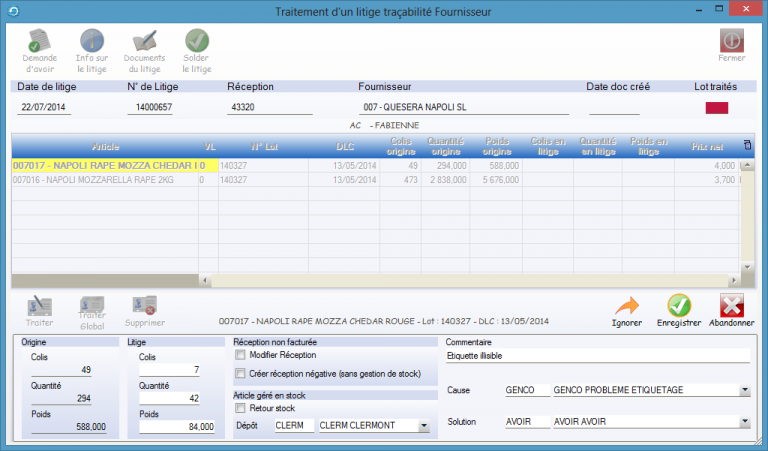Click the DLC column header
The image size is (768, 451).
[345, 145]
